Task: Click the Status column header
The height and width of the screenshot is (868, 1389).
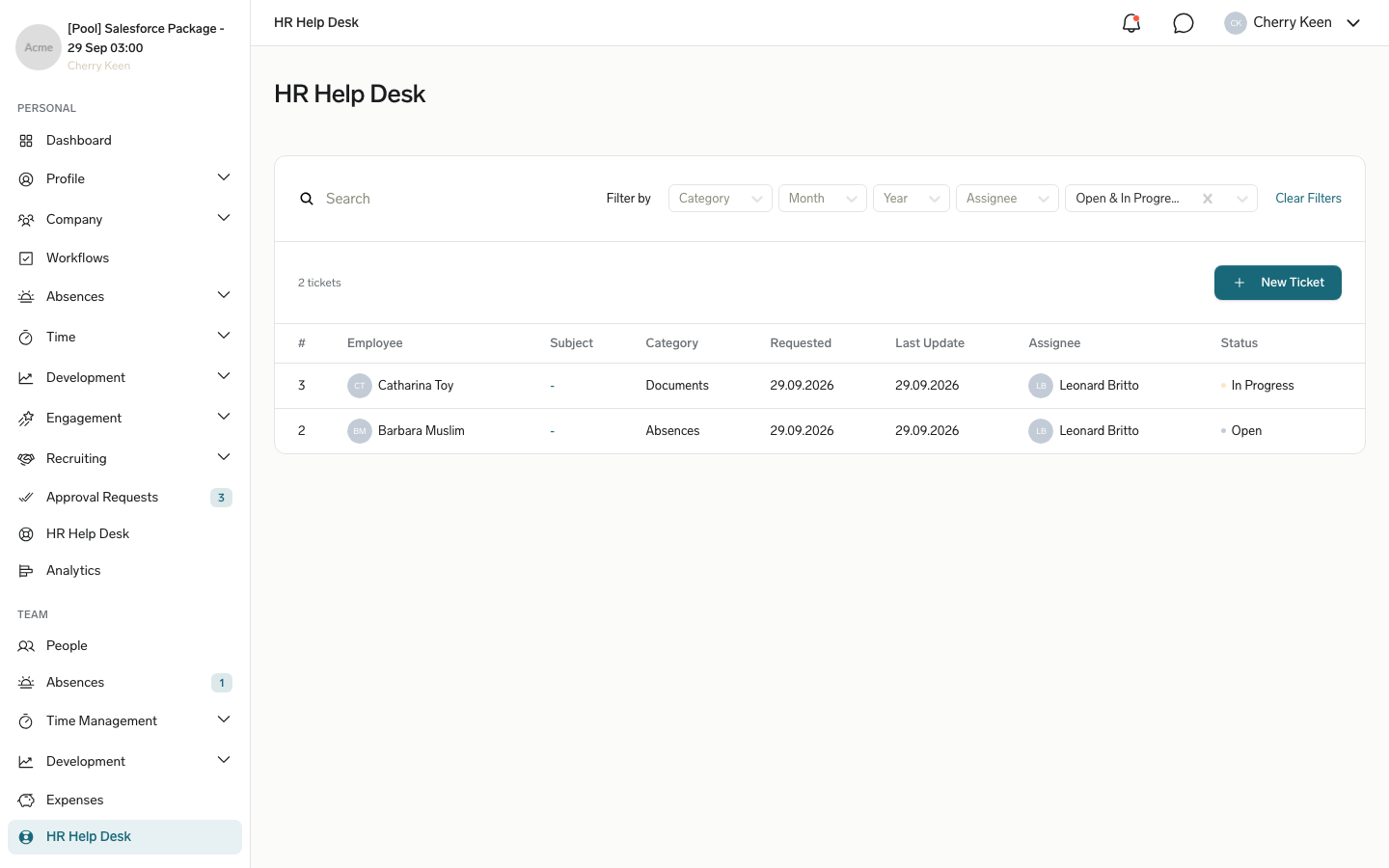Action: [x=1239, y=343]
